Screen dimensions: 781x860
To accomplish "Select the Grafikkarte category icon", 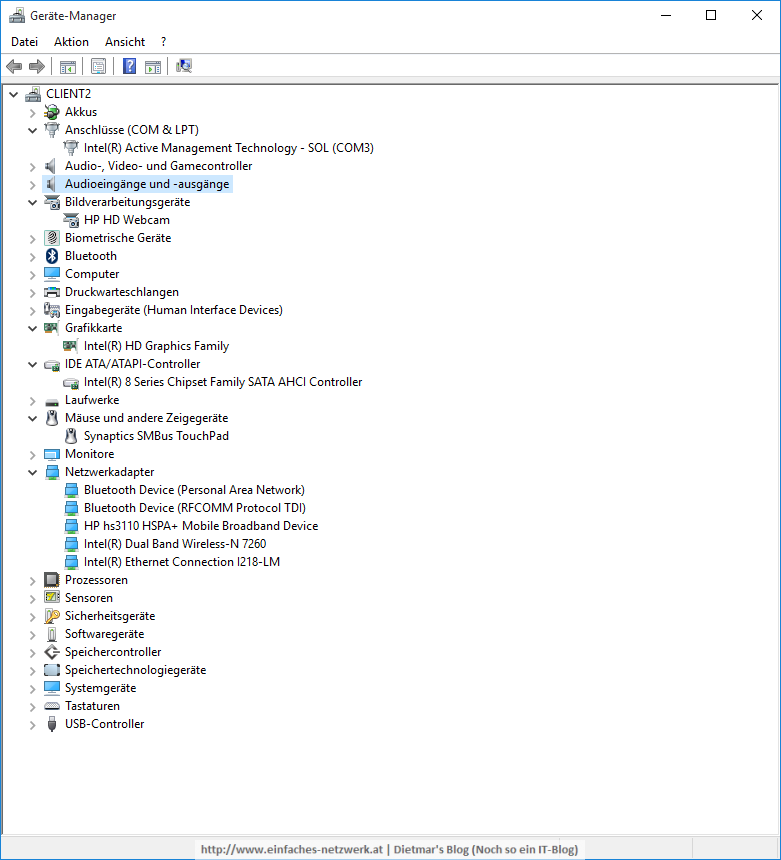I will [52, 328].
